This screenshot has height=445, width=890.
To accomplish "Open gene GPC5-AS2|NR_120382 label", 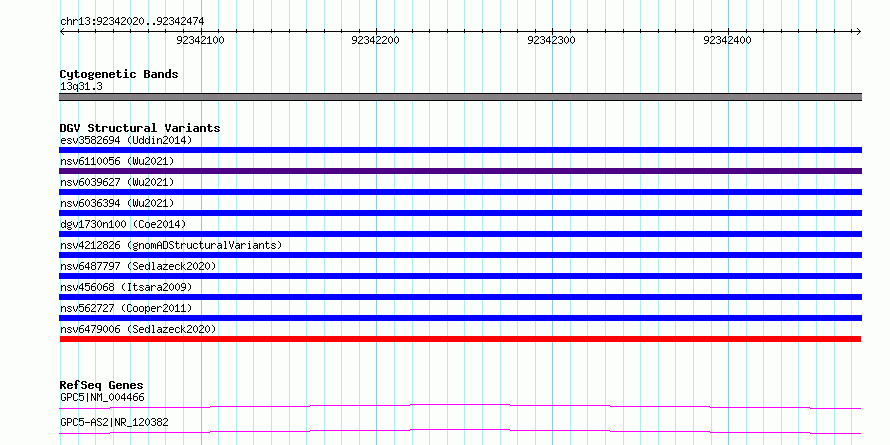I will (114, 422).
